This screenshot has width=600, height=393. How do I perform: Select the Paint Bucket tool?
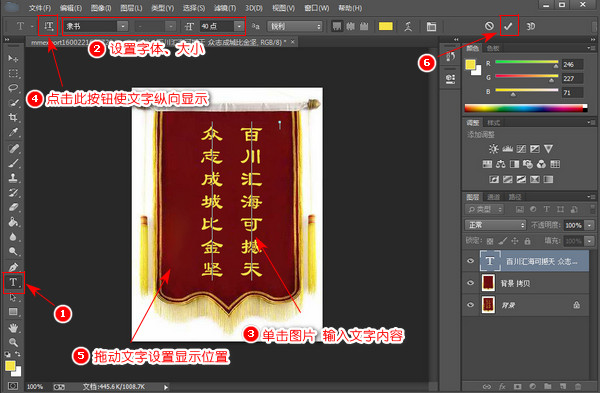[x=13, y=222]
